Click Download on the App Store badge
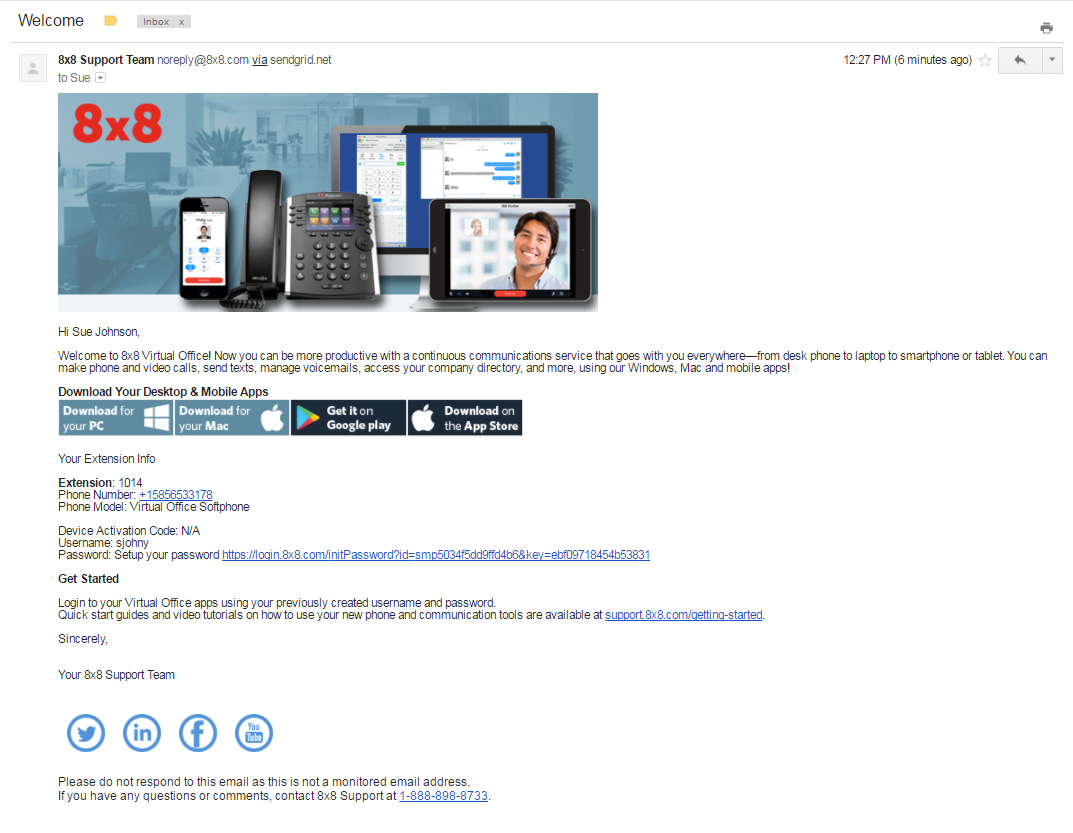1073x833 pixels. click(x=465, y=418)
